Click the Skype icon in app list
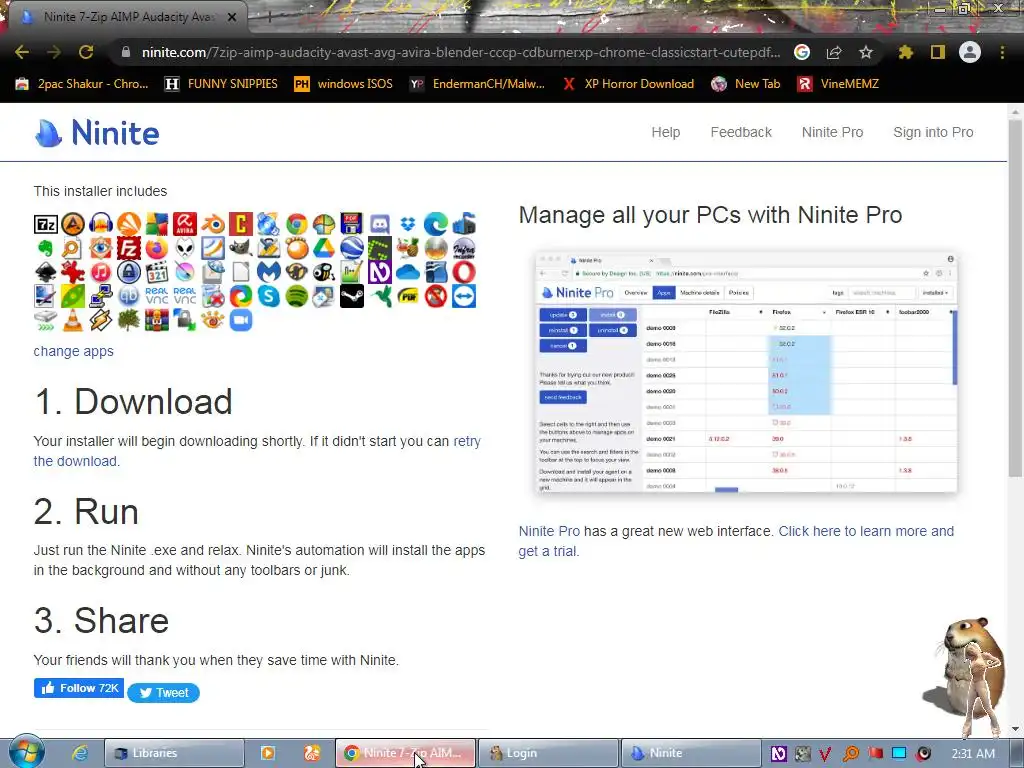1024x768 pixels. click(268, 296)
